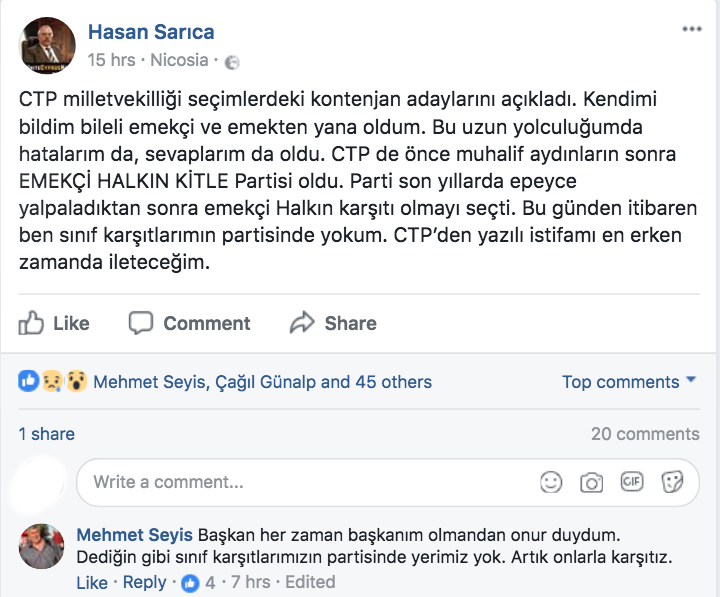Click Mehmet Seyis's comment avatar
The width and height of the screenshot is (720, 597).
tap(42, 546)
